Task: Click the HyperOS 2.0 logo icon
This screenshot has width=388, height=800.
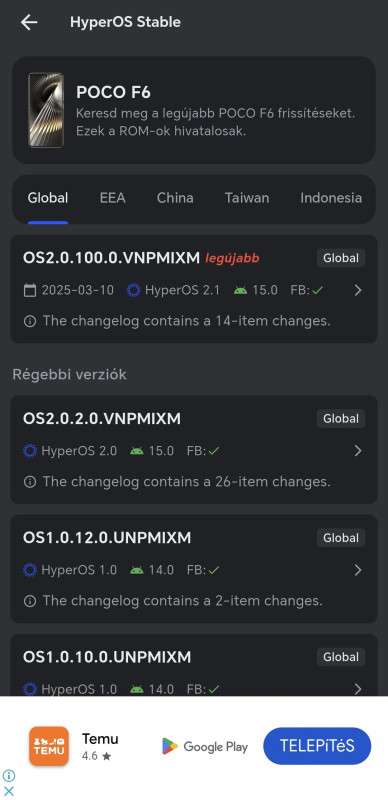Action: coord(30,451)
